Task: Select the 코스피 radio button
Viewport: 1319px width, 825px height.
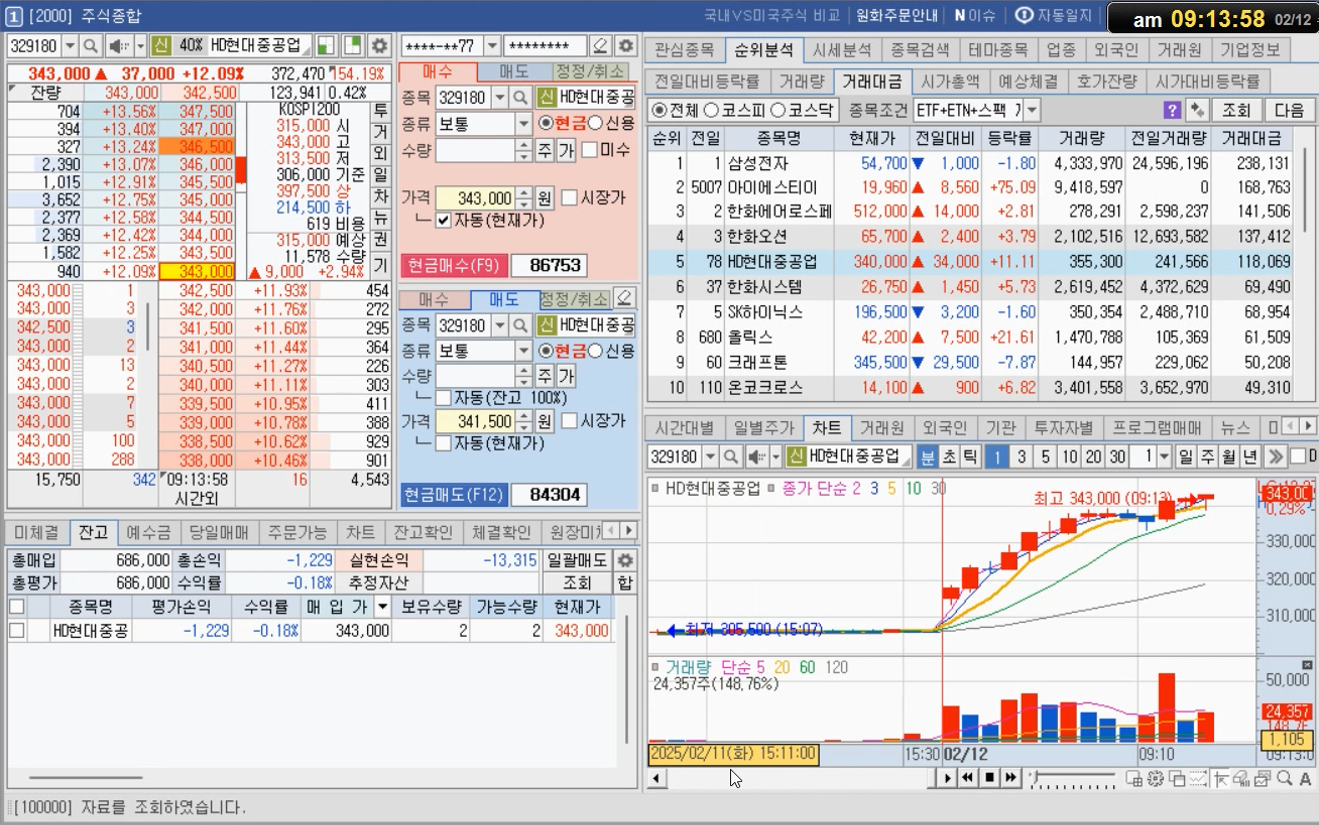Action: 711,110
